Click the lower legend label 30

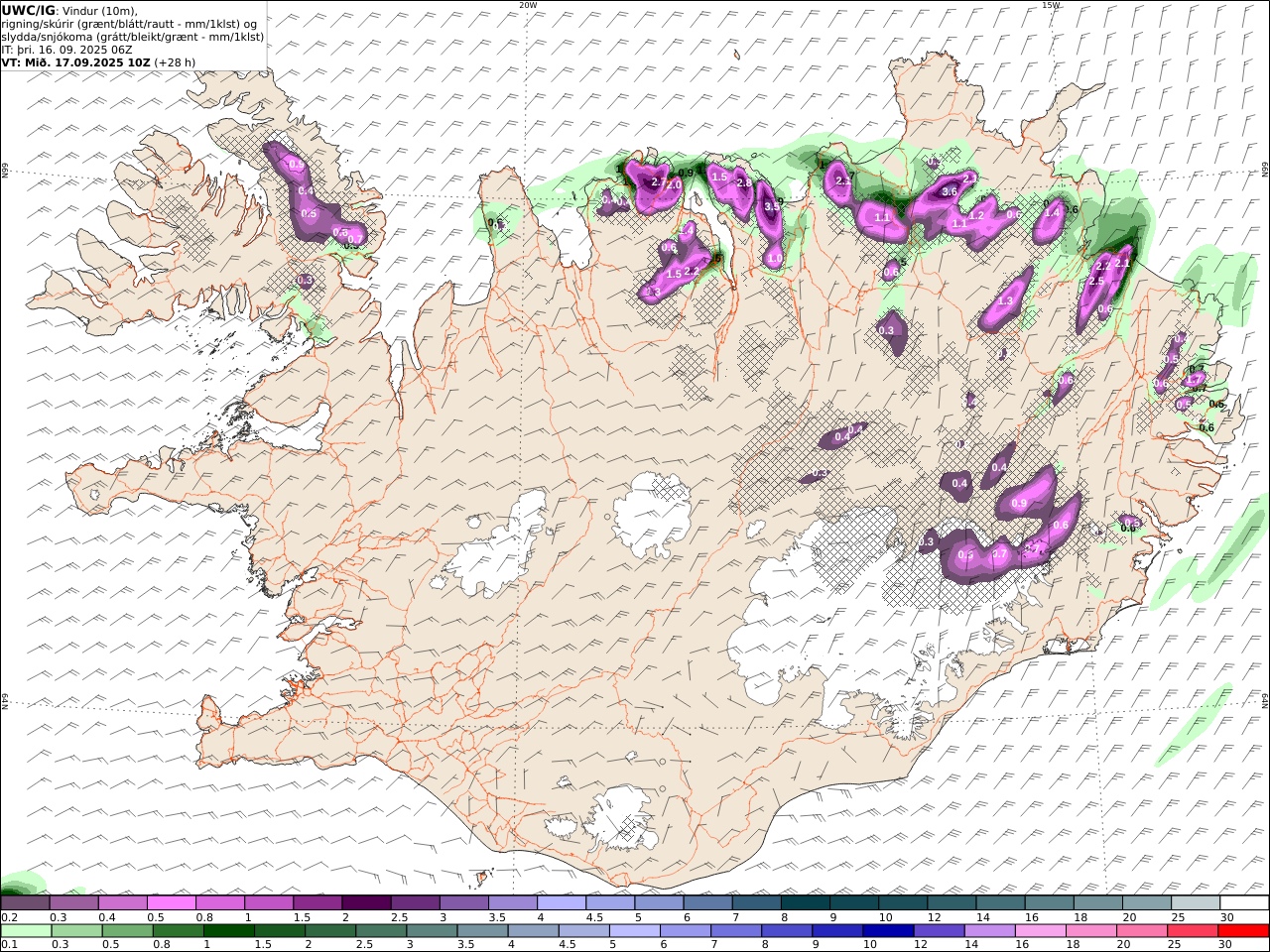[x=1226, y=945]
